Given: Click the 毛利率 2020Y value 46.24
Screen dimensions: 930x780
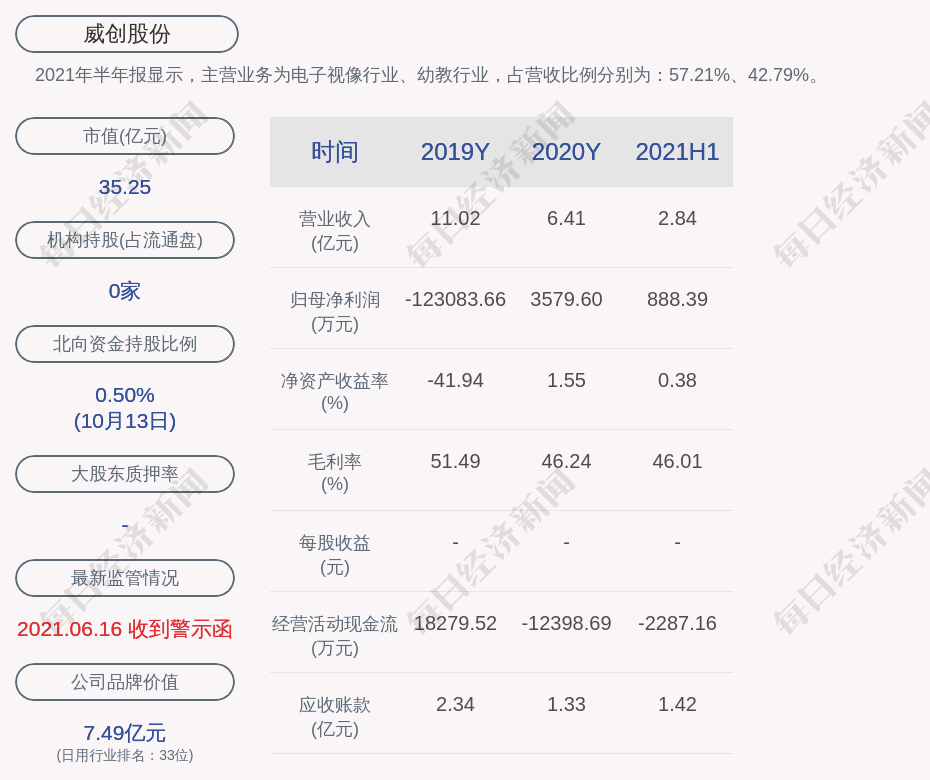Looking at the screenshot, I should point(566,461).
